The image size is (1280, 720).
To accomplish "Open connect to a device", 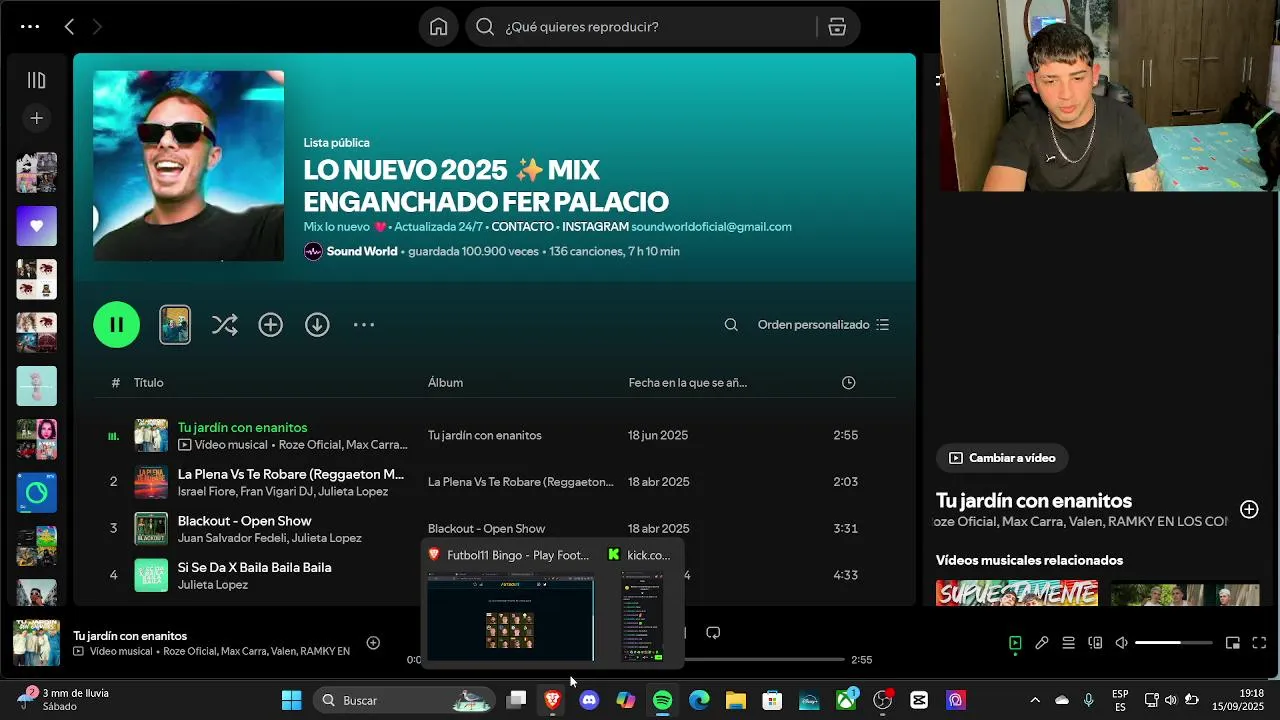I will click(1095, 643).
